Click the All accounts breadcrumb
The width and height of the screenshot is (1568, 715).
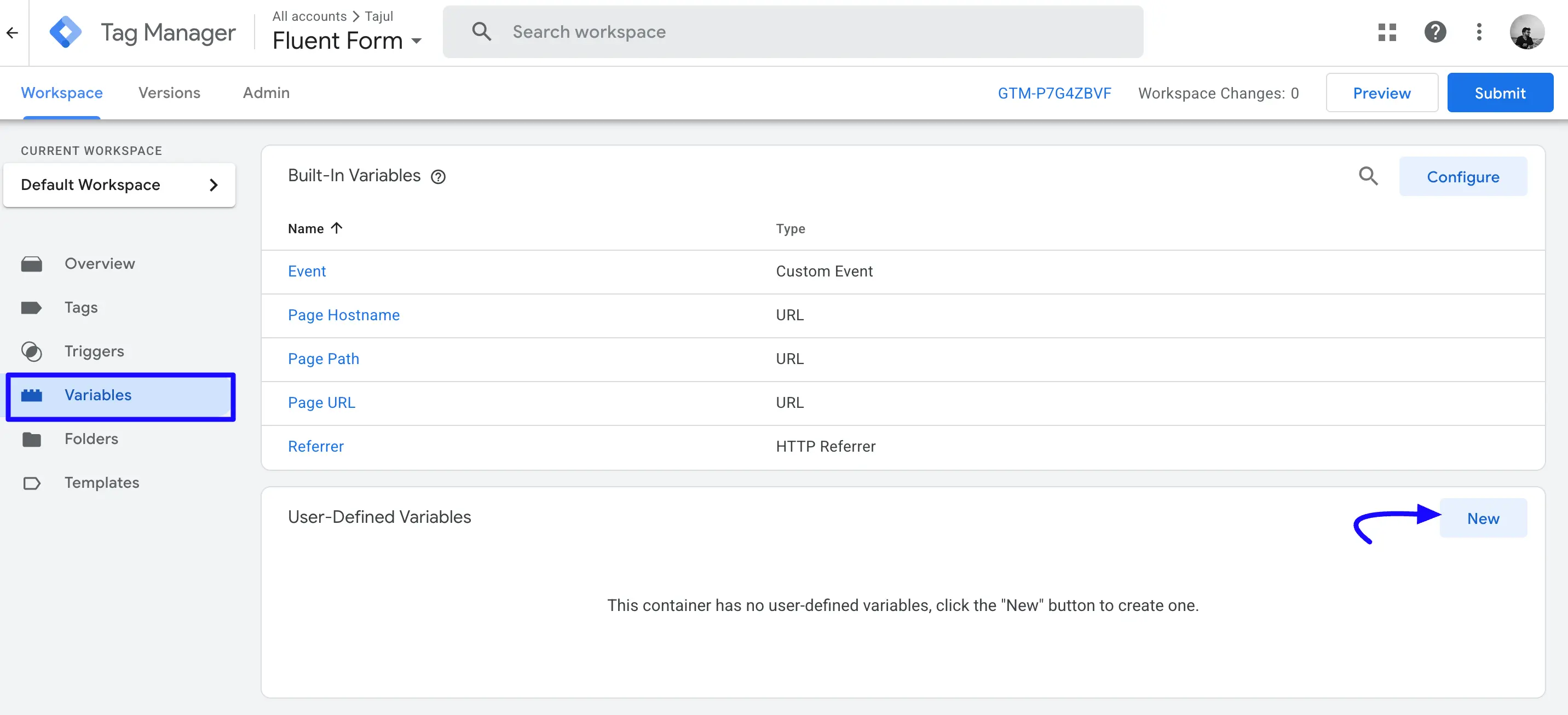click(x=309, y=16)
